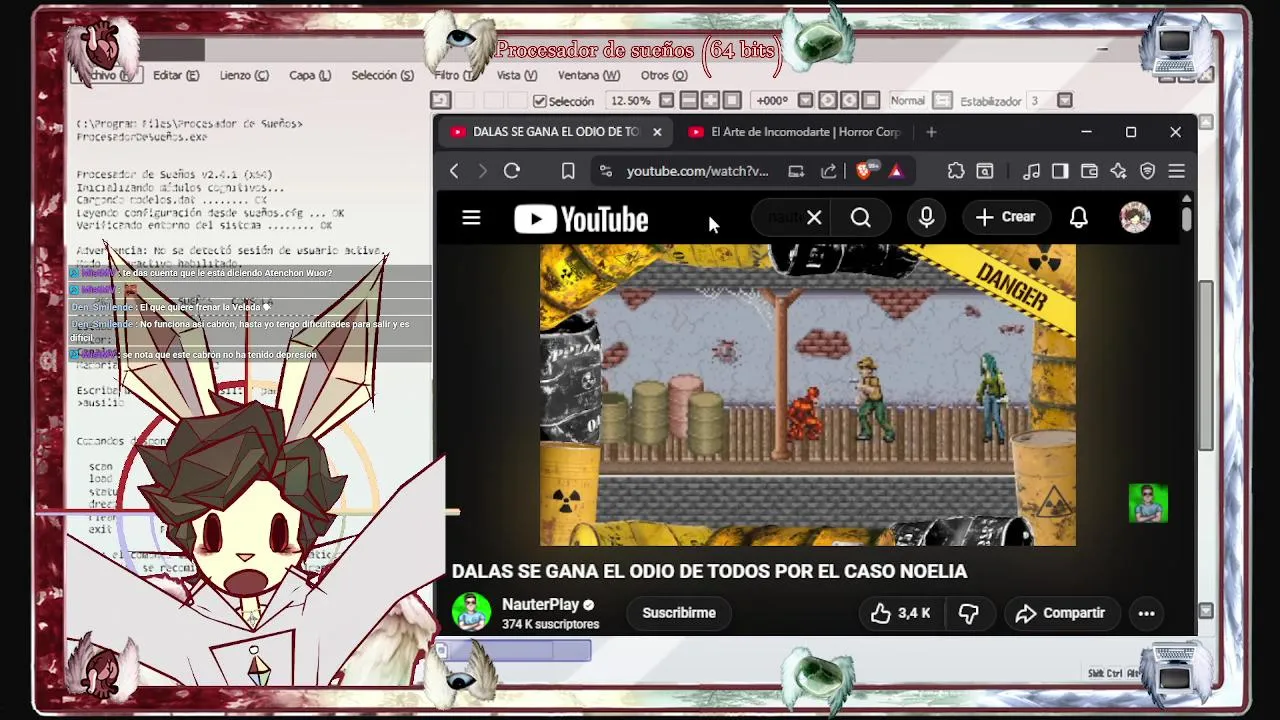The height and width of the screenshot is (720, 1280).
Task: Click the browser page vertical scrollbar
Action: point(1186,217)
